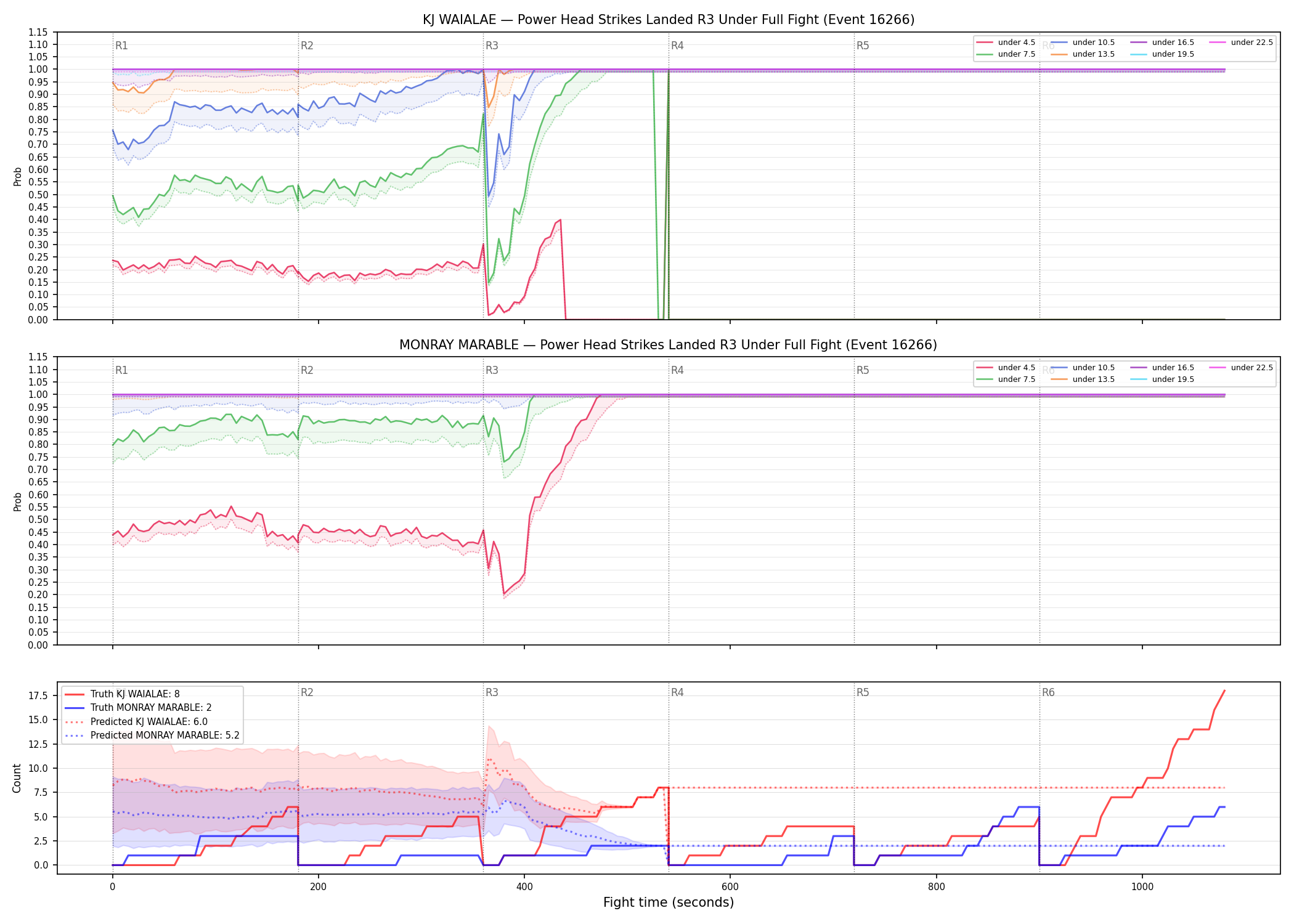Click the 'under 16.5' legend entry in the Marable chart

point(1162,368)
